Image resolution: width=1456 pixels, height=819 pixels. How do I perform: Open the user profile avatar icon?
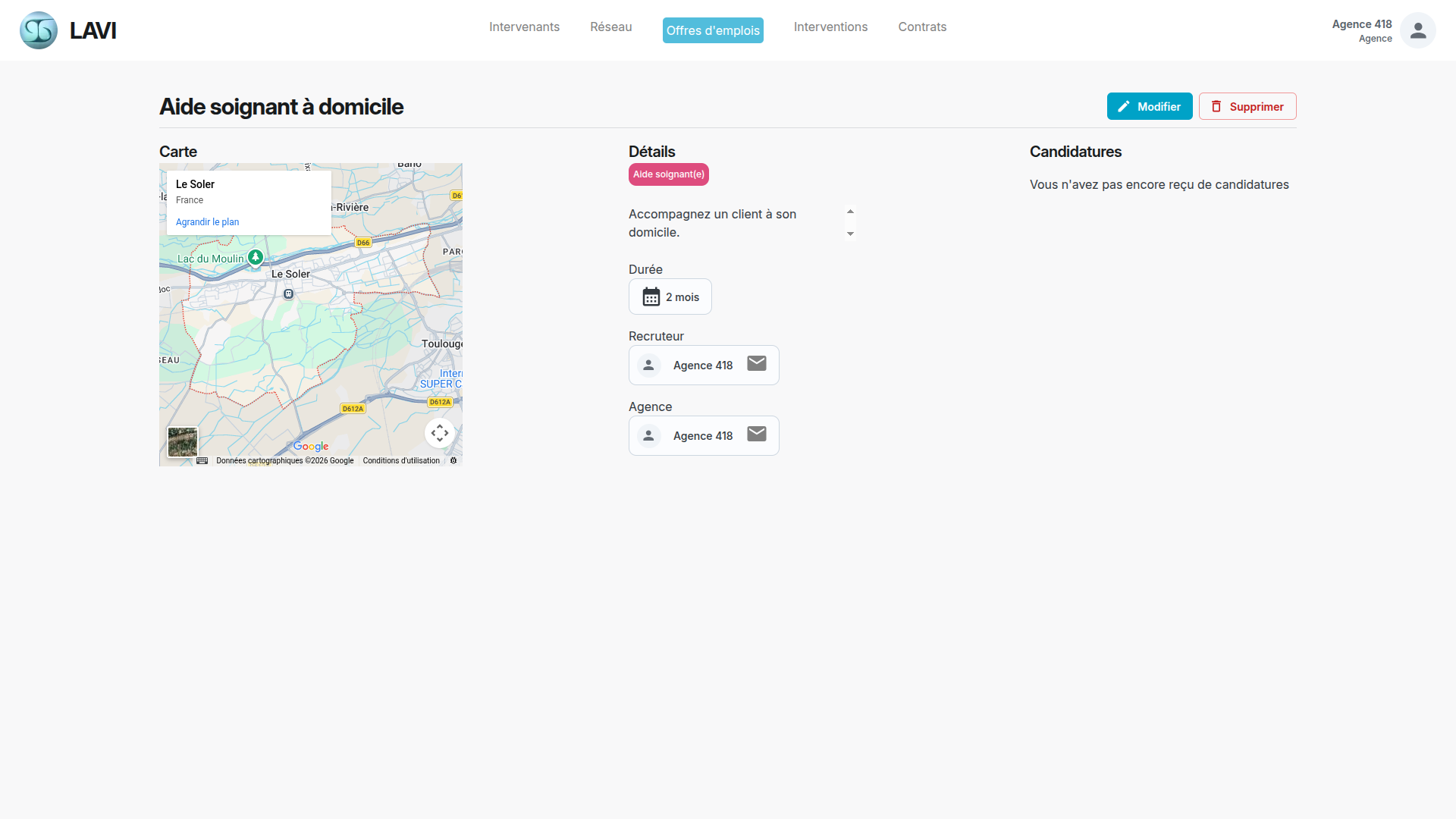click(x=1417, y=30)
